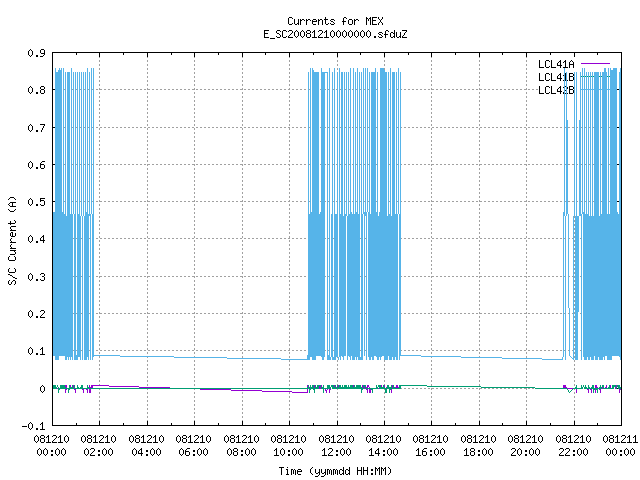Click the "081210 12:00" time tick label
Image resolution: width=640 pixels, height=480 pixels.
pos(336,446)
